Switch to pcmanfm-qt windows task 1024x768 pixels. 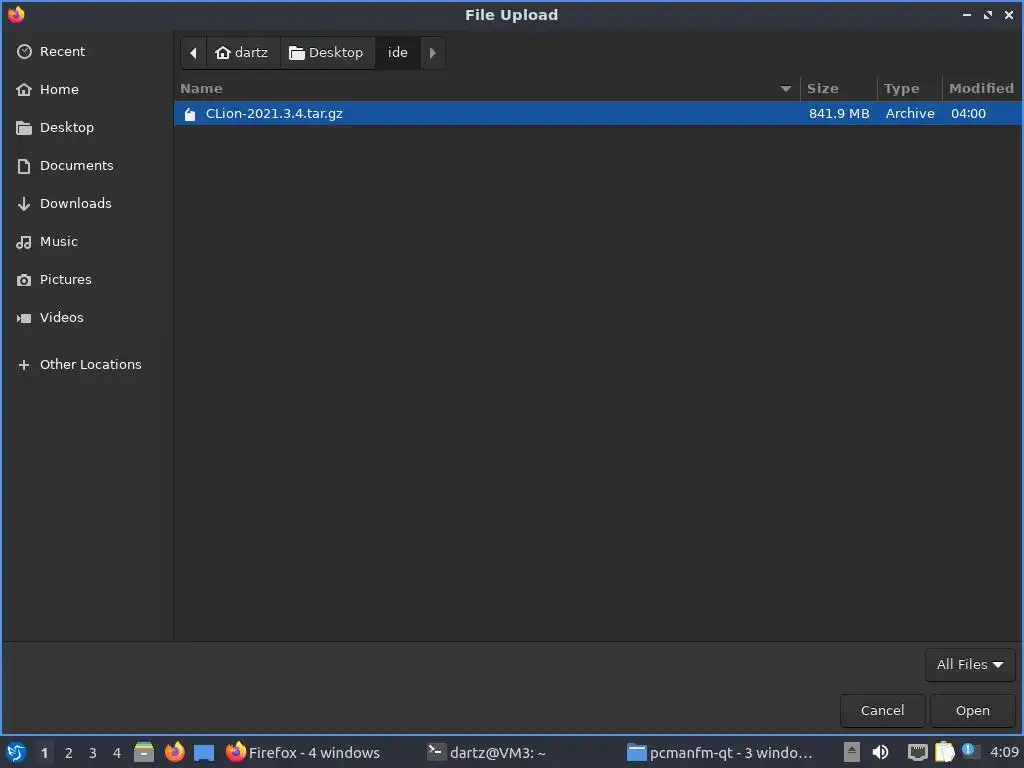tap(720, 752)
